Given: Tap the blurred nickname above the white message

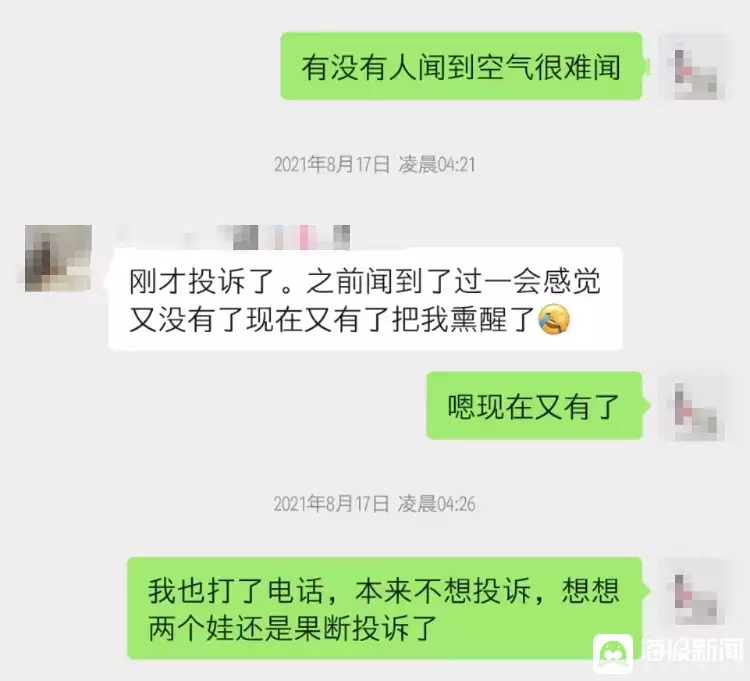Looking at the screenshot, I should coord(234,236).
